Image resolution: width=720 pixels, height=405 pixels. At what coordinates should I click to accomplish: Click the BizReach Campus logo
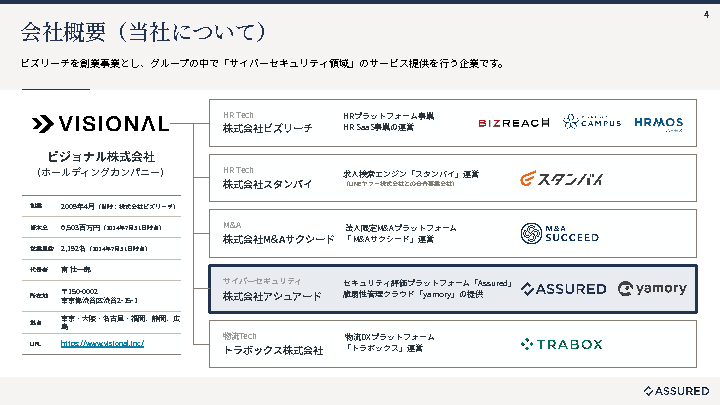[592, 122]
